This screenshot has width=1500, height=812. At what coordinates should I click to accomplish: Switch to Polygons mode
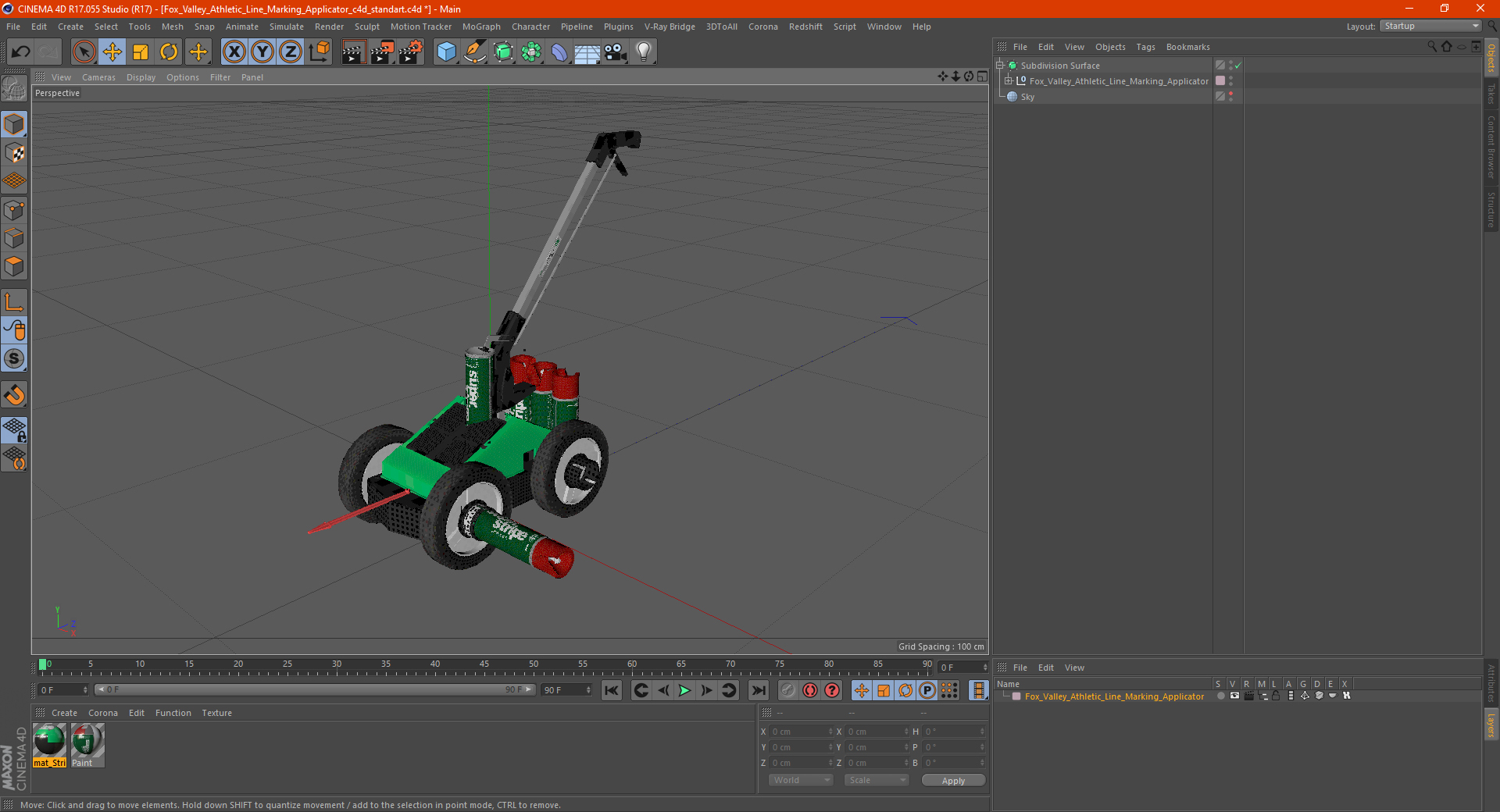(14, 266)
